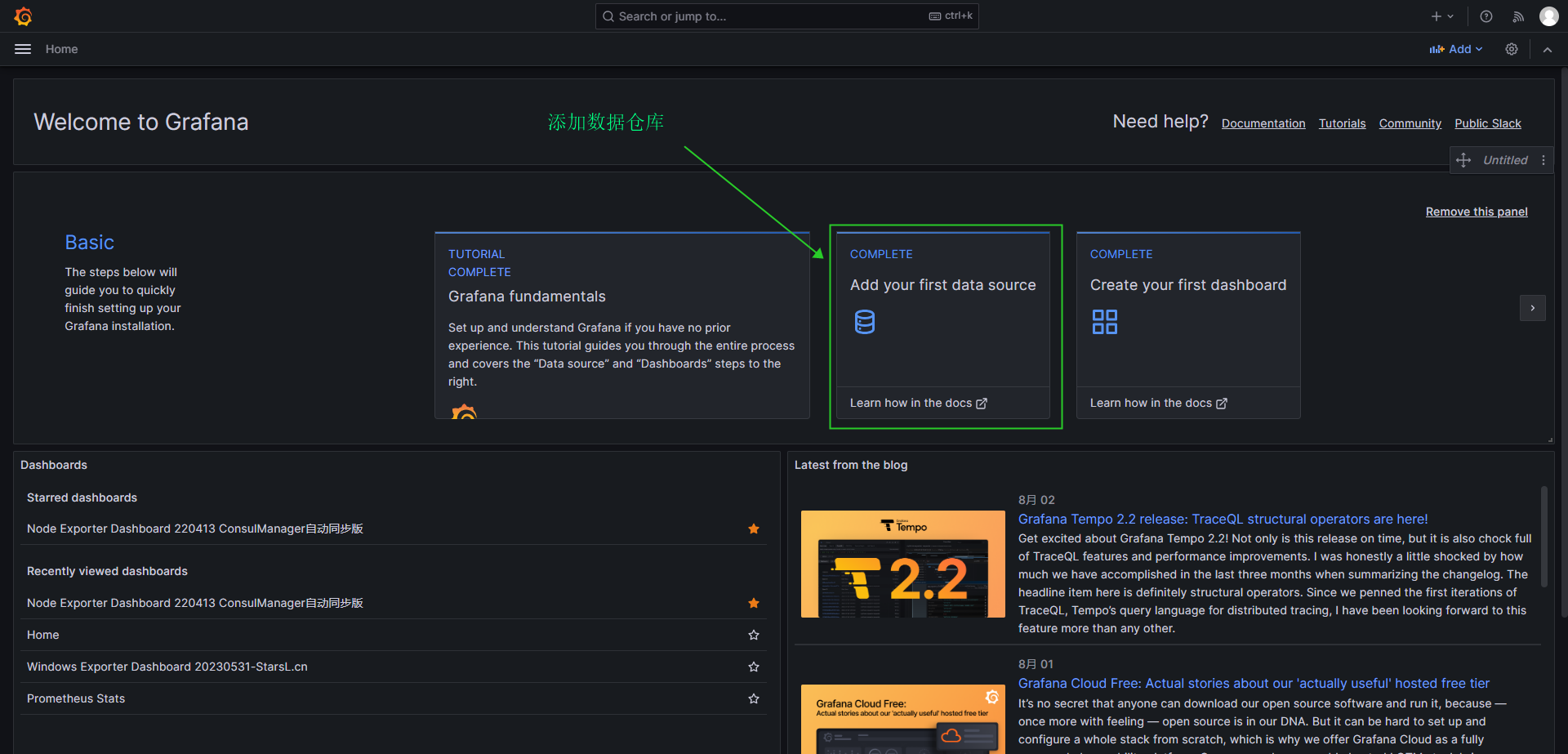Open the help question mark icon
The height and width of the screenshot is (754, 1568).
coord(1486,16)
